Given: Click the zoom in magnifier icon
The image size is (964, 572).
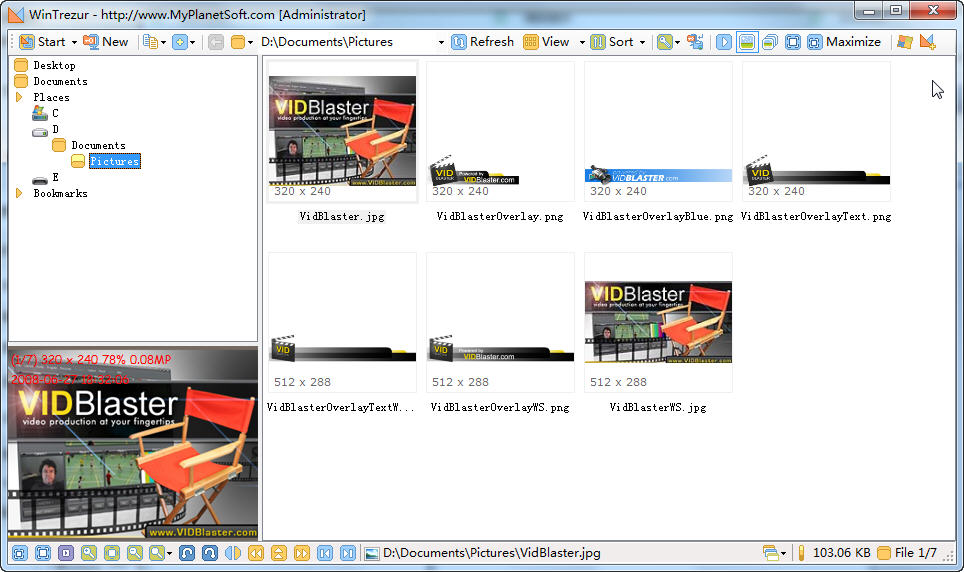Looking at the screenshot, I should 89,553.
